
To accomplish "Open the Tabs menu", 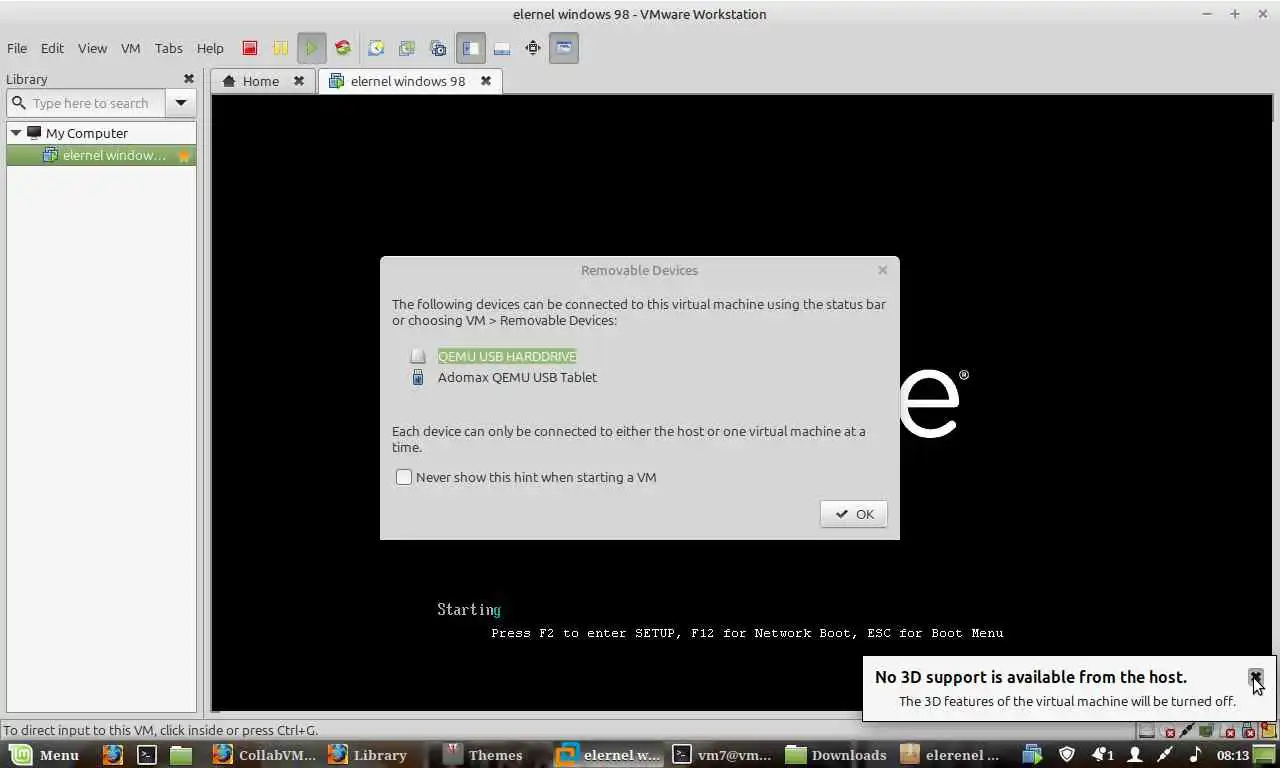I will (x=168, y=48).
